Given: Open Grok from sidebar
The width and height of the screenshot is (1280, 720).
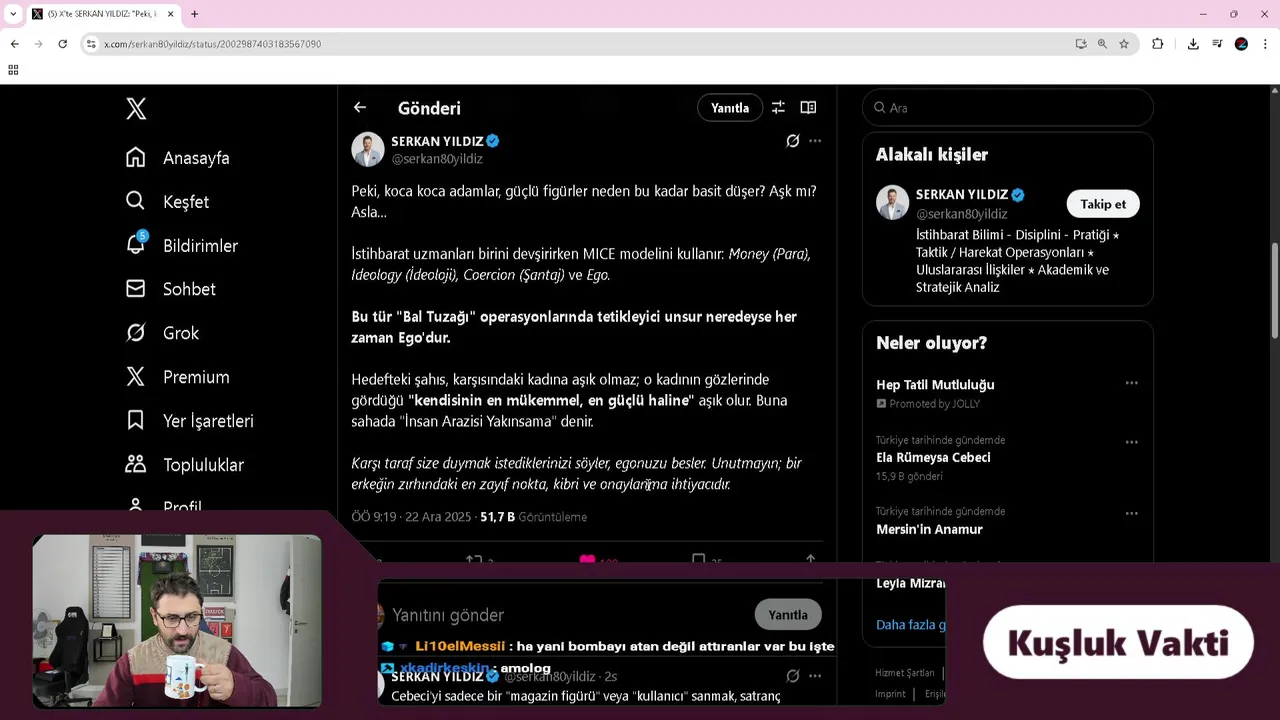Looking at the screenshot, I should point(163,333).
